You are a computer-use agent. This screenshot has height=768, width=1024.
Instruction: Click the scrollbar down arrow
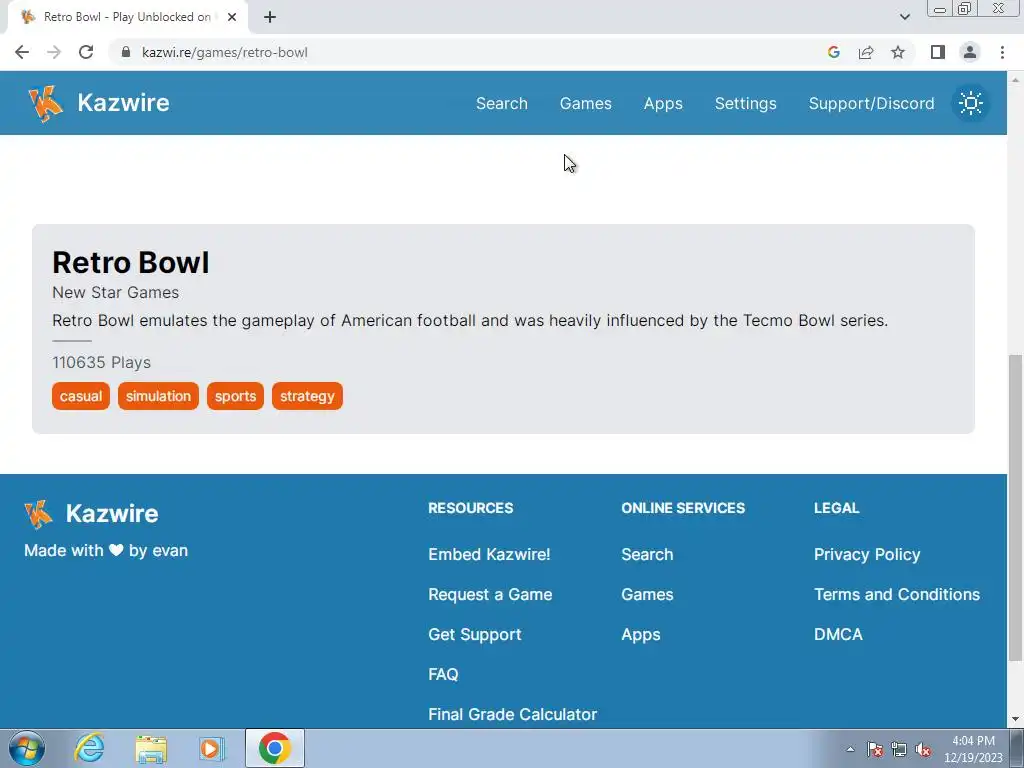1015,720
